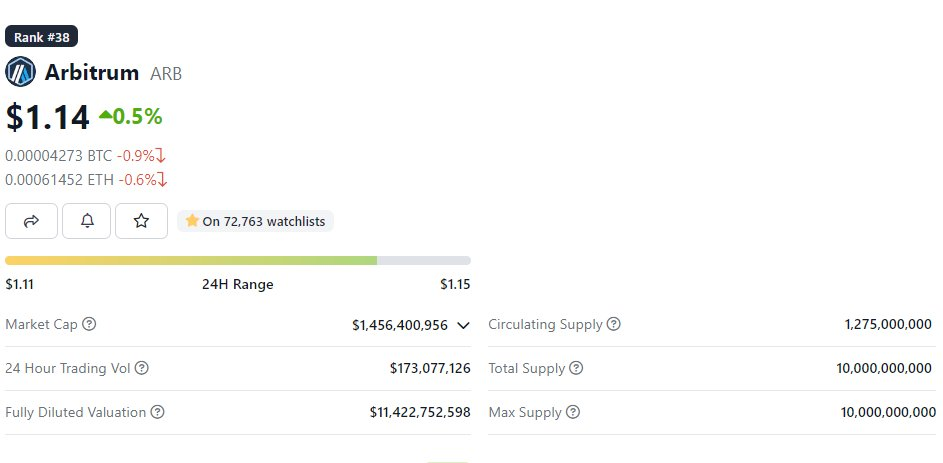Viewport: 943px width, 463px height.
Task: Click the Arbitrum logo icon
Action: click(20, 72)
